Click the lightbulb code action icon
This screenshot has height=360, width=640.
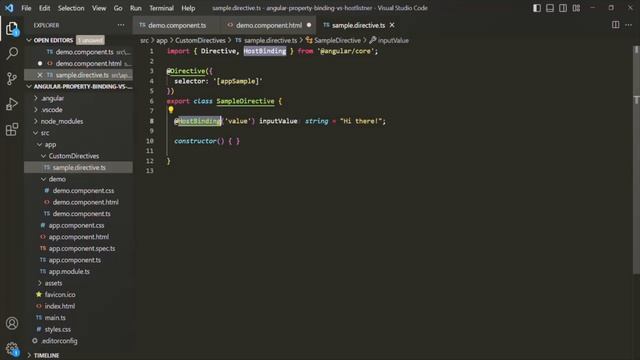coord(171,110)
